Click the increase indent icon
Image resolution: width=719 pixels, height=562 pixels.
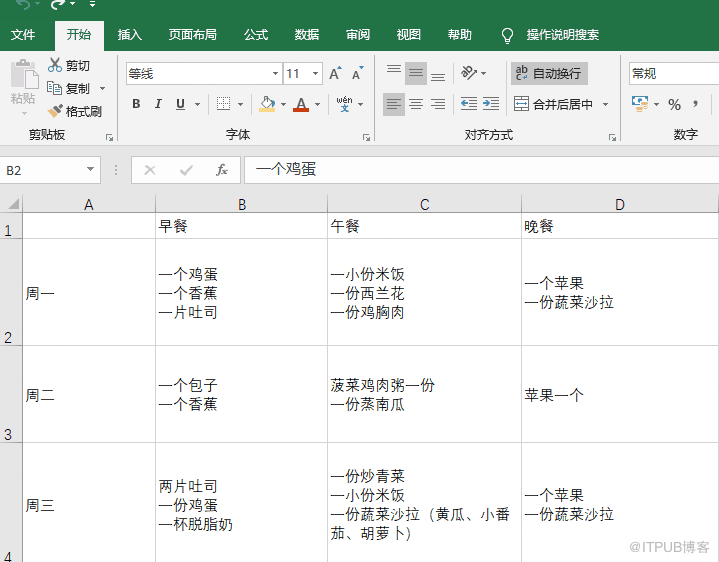[490, 104]
